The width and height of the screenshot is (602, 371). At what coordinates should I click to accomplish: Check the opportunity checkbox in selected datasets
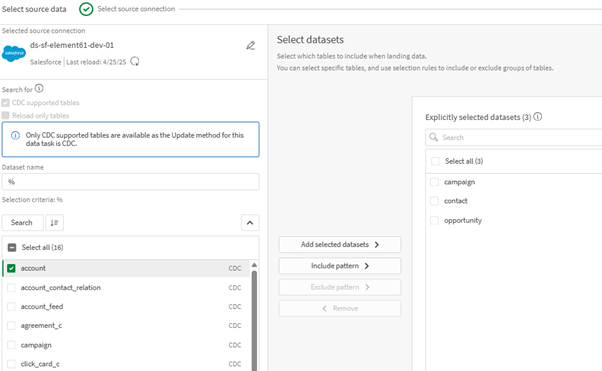tap(434, 220)
